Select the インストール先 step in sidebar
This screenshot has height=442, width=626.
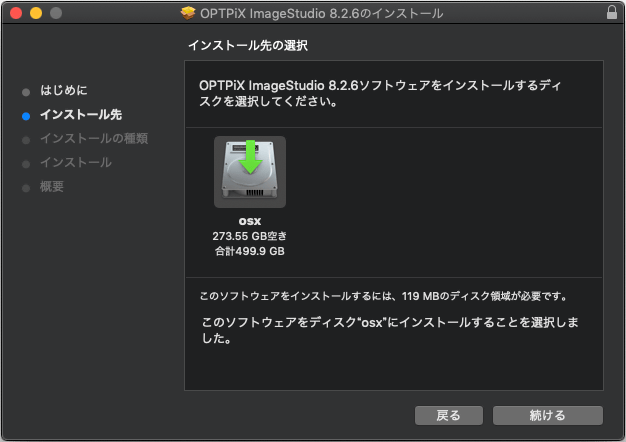coord(81,115)
